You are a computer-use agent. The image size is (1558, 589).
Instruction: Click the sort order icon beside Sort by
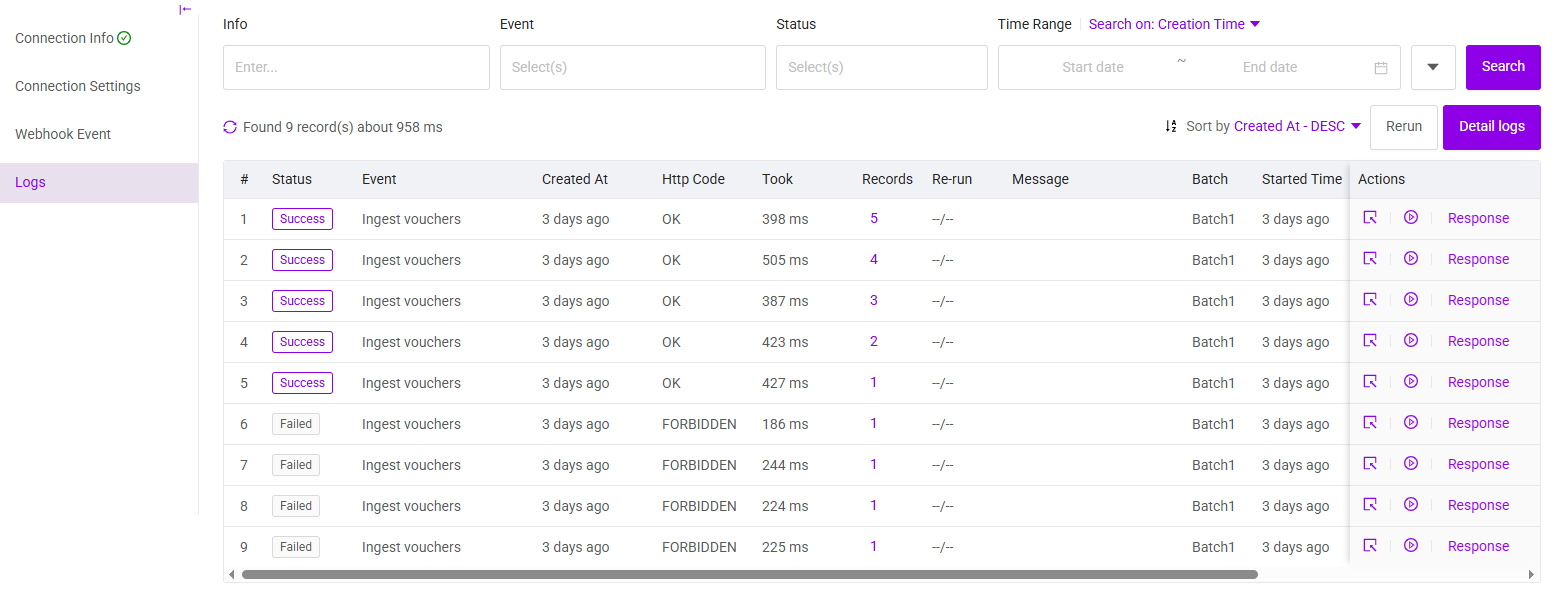coord(1171,127)
